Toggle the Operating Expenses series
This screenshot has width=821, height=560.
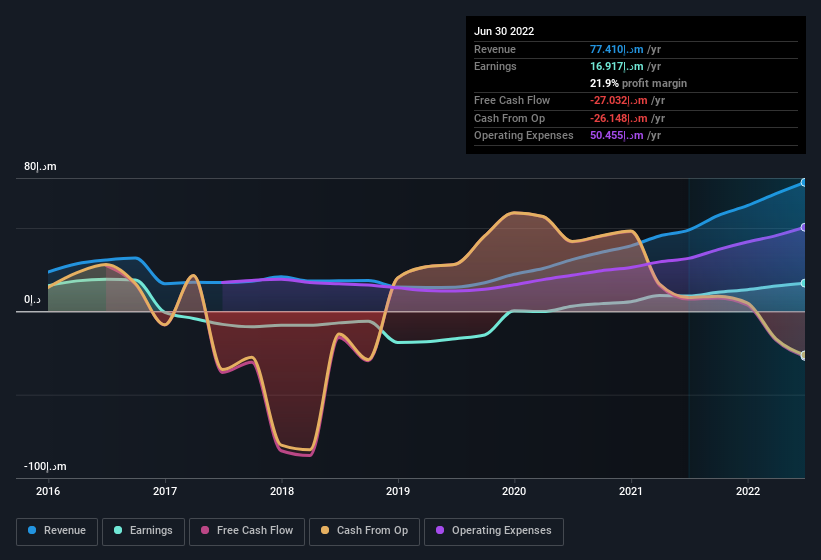tap(494, 531)
